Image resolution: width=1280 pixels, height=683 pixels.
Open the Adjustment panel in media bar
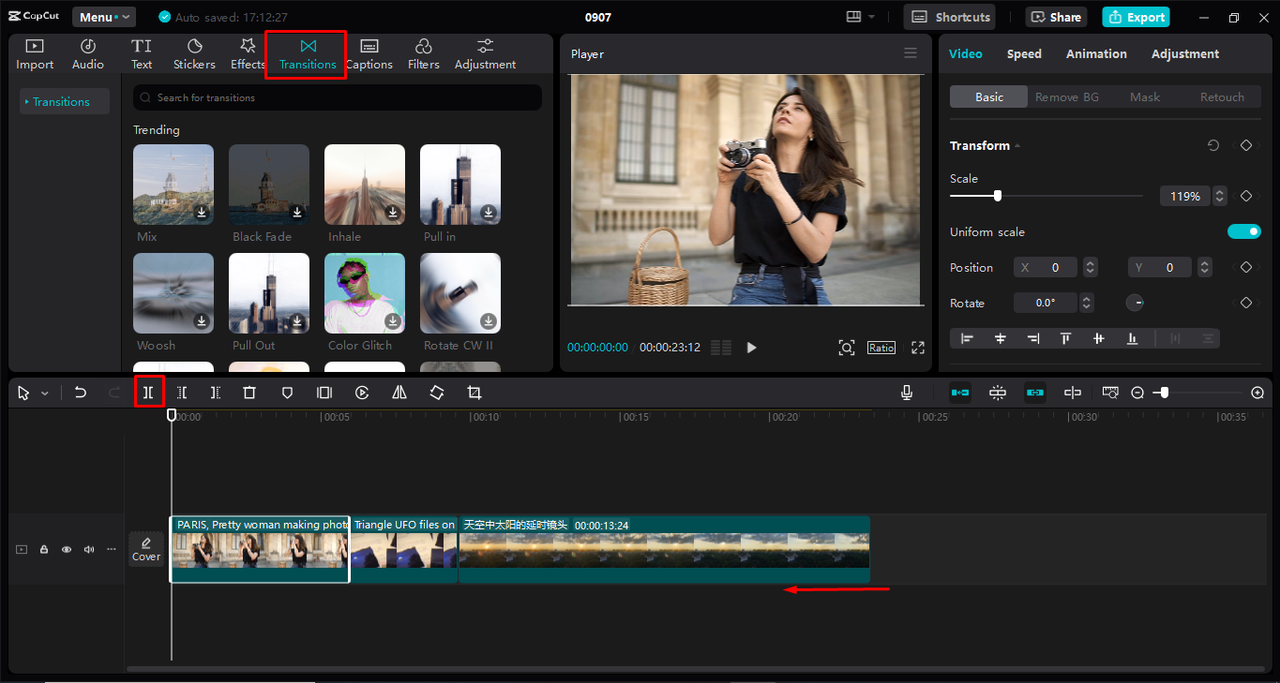(x=485, y=54)
